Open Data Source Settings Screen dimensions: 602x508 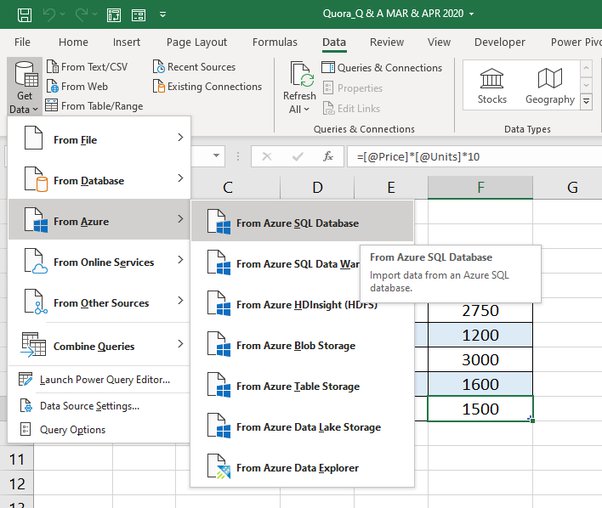pos(99,406)
